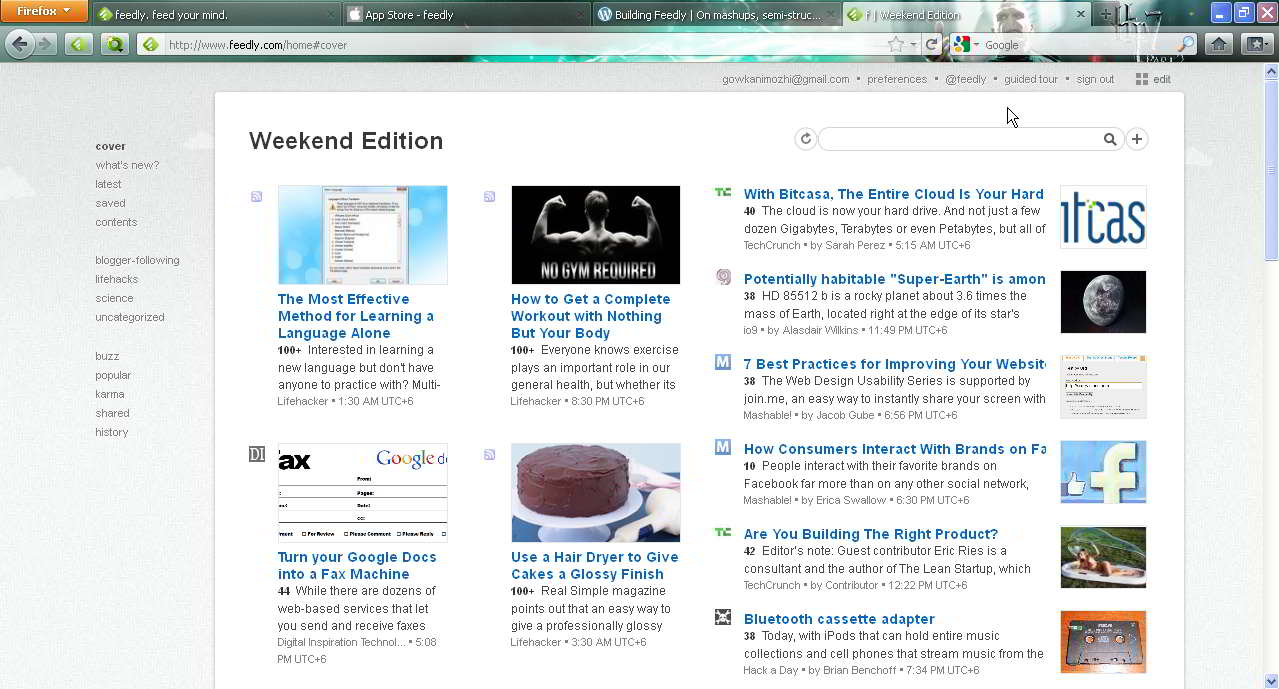This screenshot has height=689, width=1279.
Task: Select the 'Weekend Edition' browser tab
Action: [x=966, y=15]
